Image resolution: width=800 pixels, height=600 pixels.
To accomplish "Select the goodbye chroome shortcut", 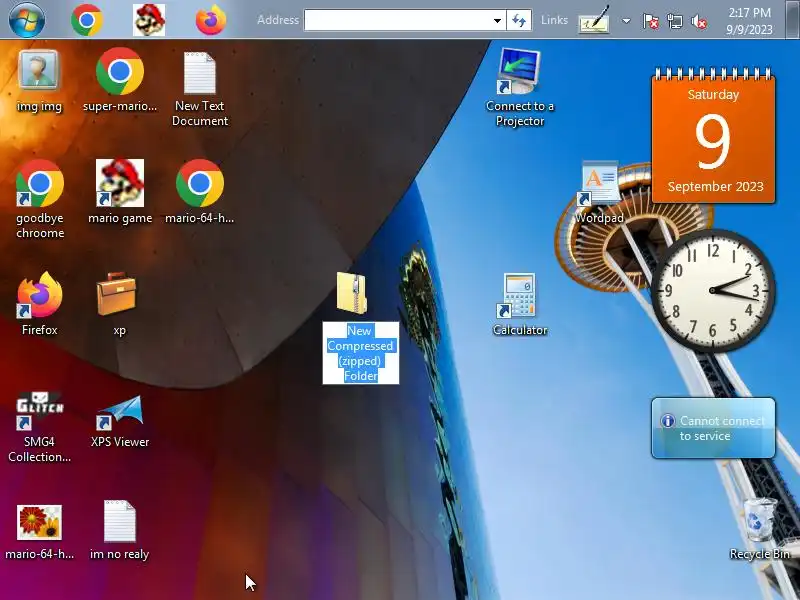I will (x=40, y=199).
